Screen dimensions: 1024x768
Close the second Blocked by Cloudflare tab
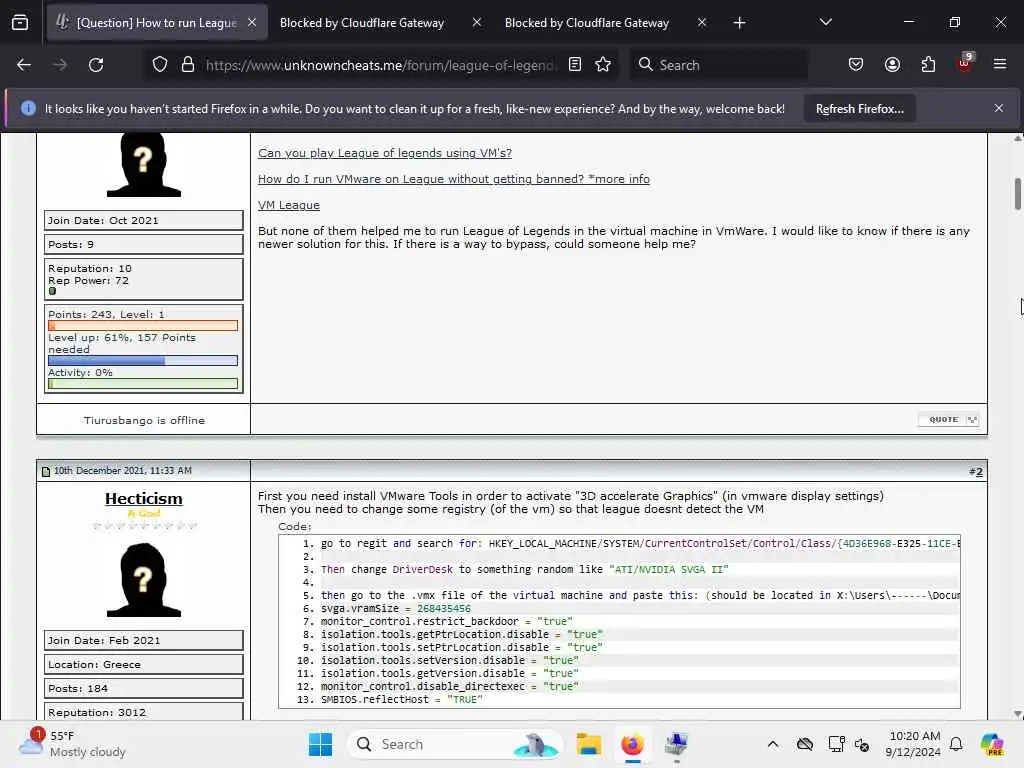click(701, 22)
